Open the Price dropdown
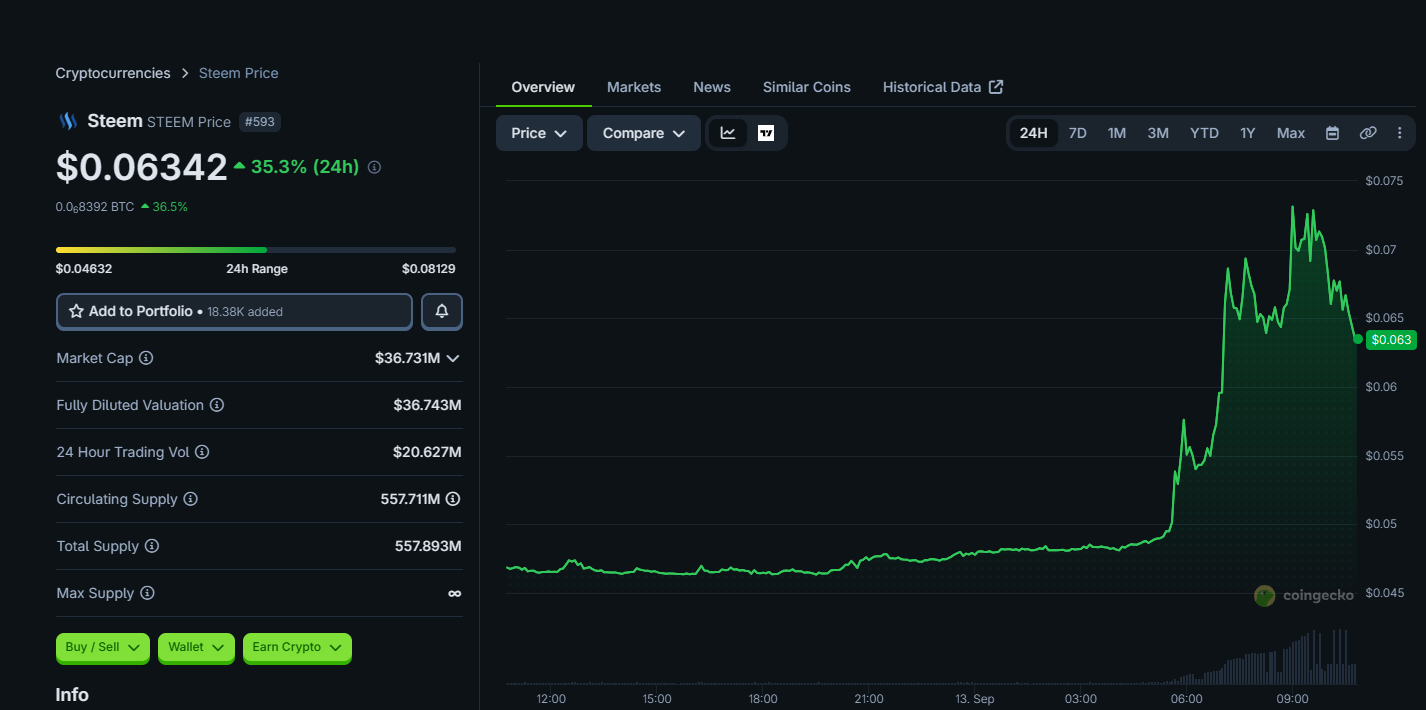 pos(539,133)
